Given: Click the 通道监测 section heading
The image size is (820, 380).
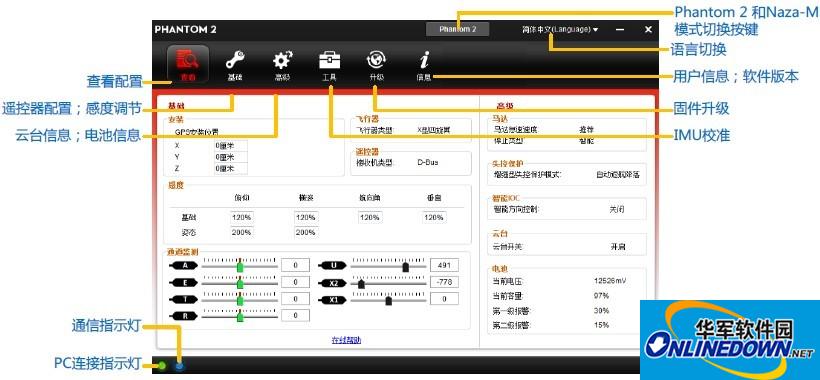Looking at the screenshot, I should pos(183,252).
